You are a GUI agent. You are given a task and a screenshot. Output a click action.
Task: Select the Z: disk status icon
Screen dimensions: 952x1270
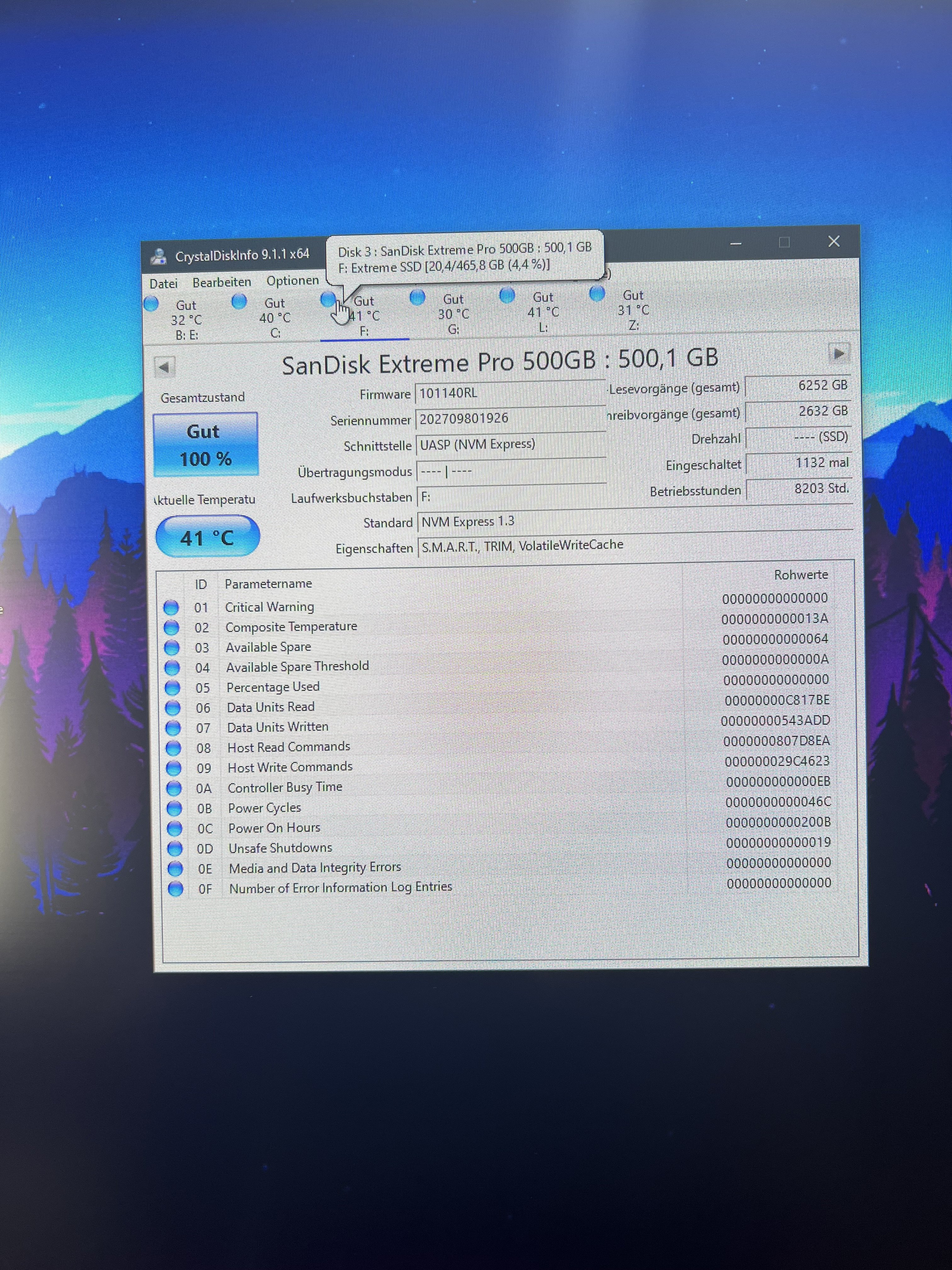tap(598, 294)
